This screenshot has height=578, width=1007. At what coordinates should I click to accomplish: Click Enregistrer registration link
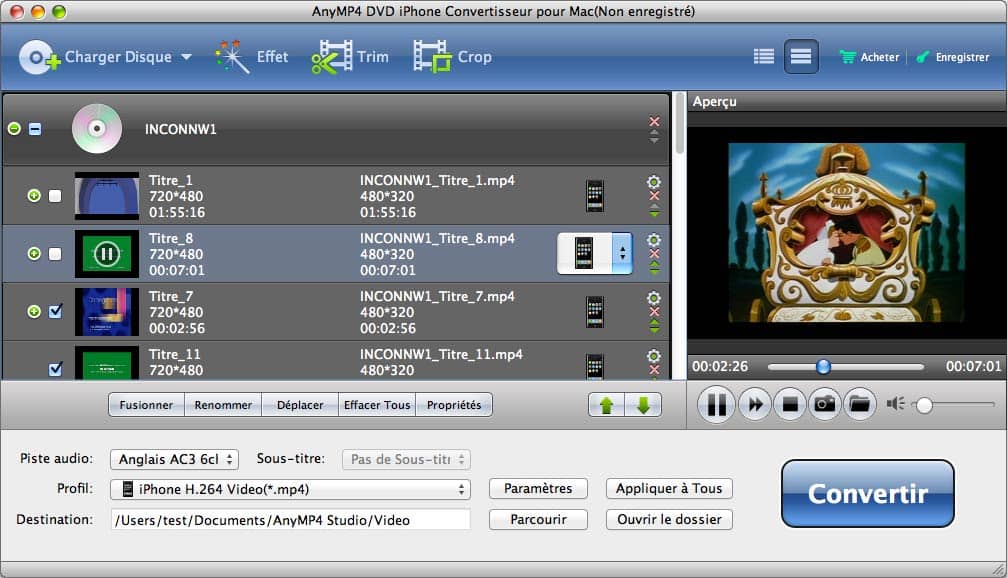[953, 57]
